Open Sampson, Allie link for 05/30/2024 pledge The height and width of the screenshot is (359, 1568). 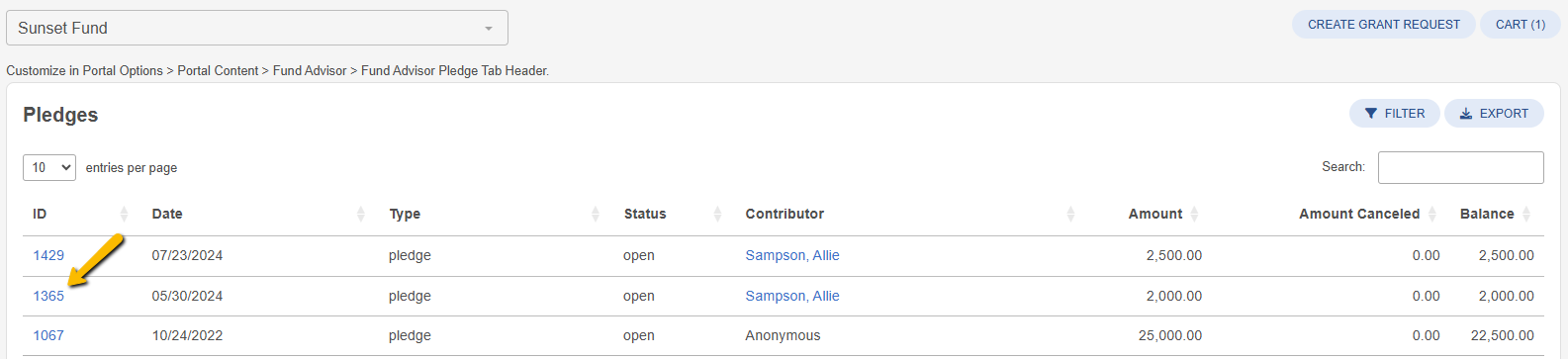792,296
